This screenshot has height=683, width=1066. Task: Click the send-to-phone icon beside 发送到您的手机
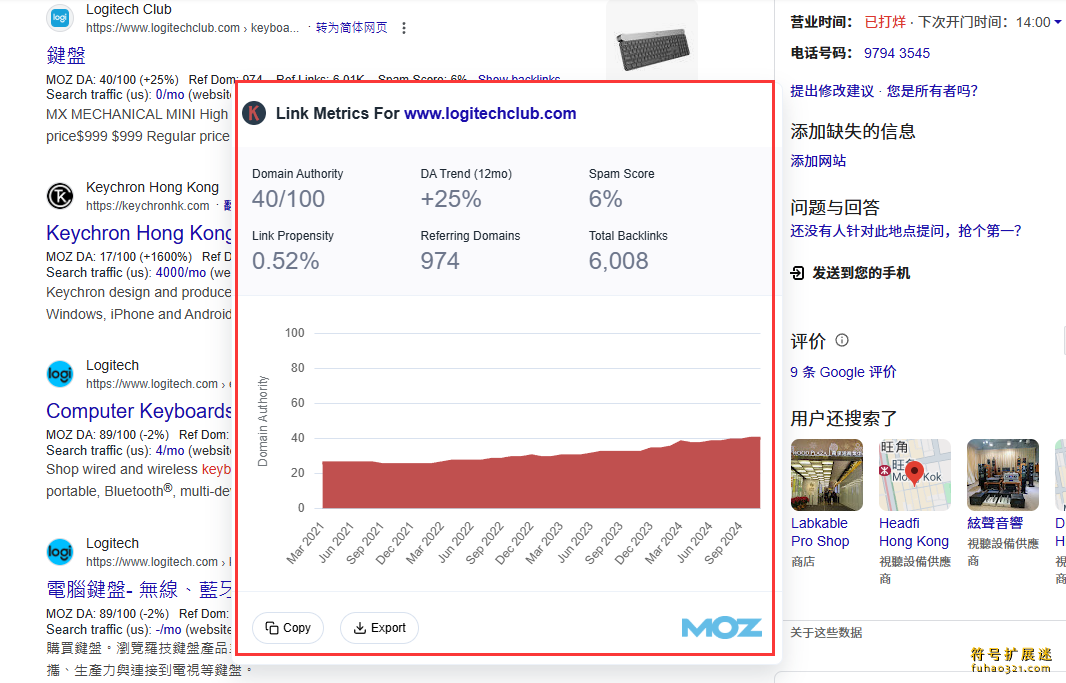797,273
